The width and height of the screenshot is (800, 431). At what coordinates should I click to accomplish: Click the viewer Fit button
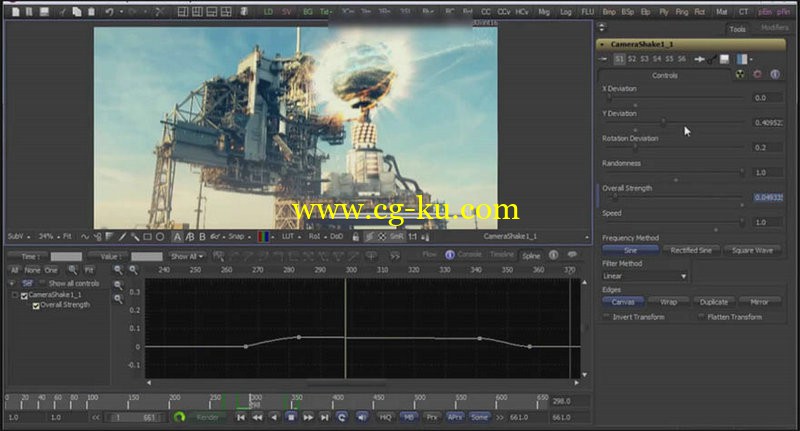[x=67, y=237]
